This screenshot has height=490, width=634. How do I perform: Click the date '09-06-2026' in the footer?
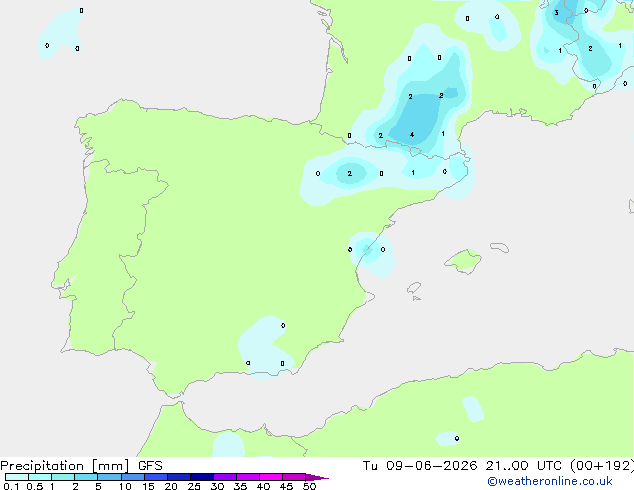pos(431,466)
